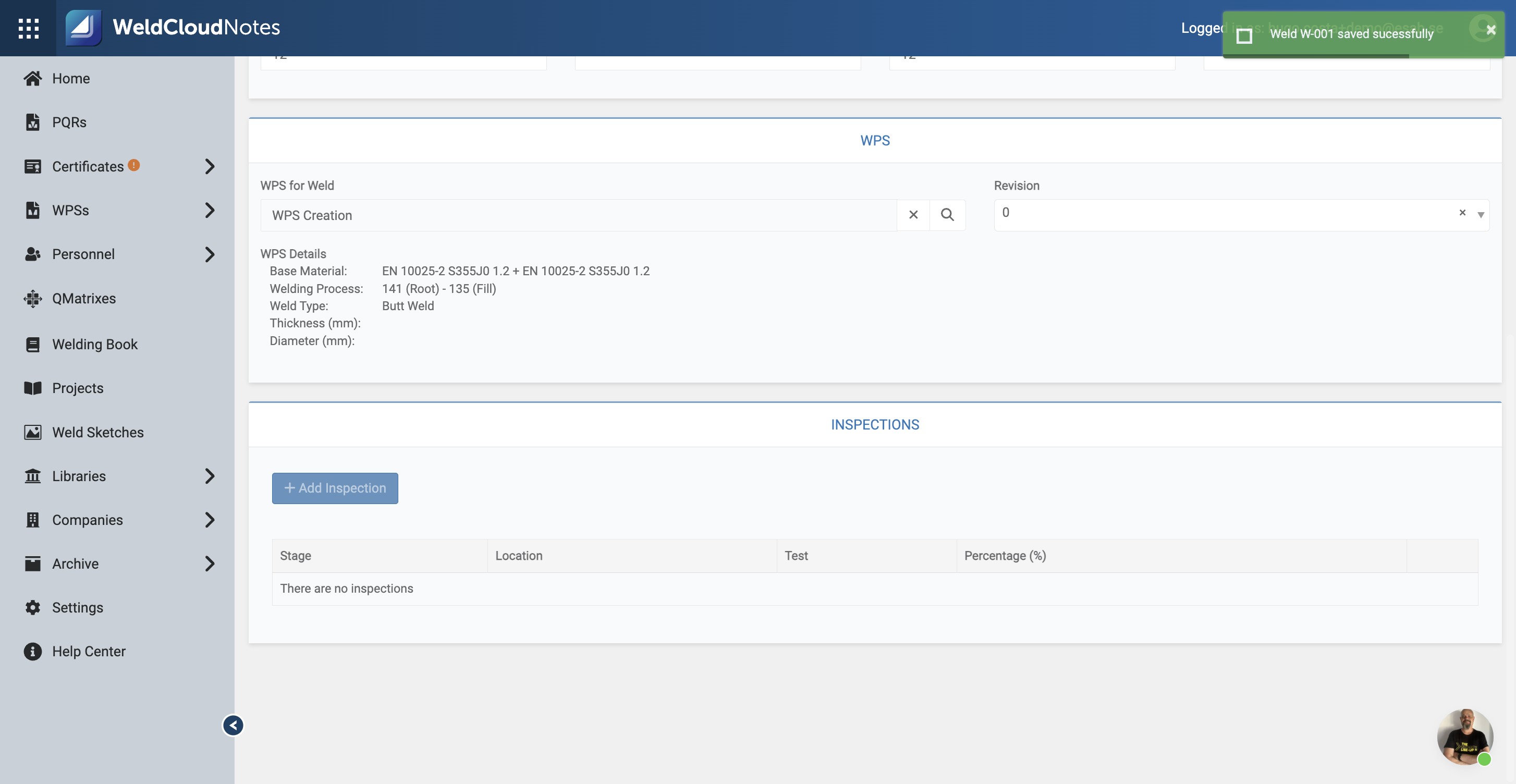The width and height of the screenshot is (1516, 784).
Task: Click the WeldCloud Notes logo icon
Action: [83, 27]
